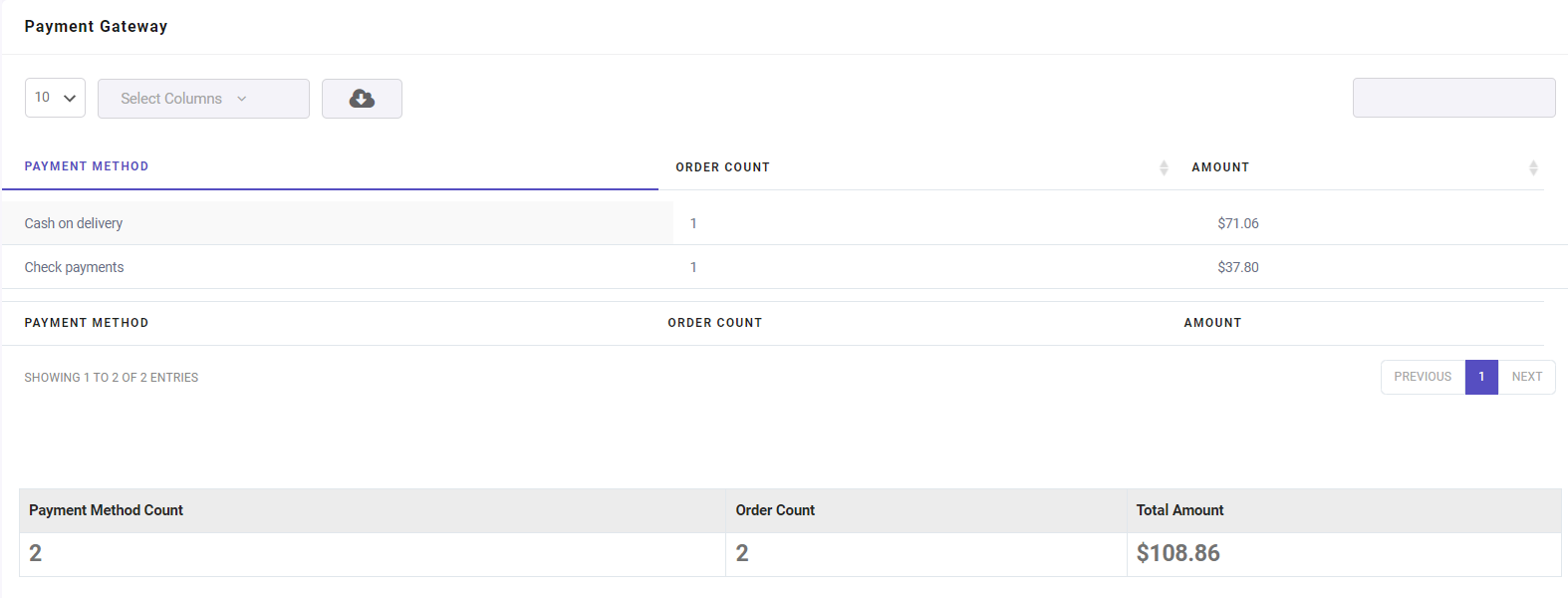The width and height of the screenshot is (1568, 598).
Task: Select the Cash on delivery row
Action: pos(784,223)
